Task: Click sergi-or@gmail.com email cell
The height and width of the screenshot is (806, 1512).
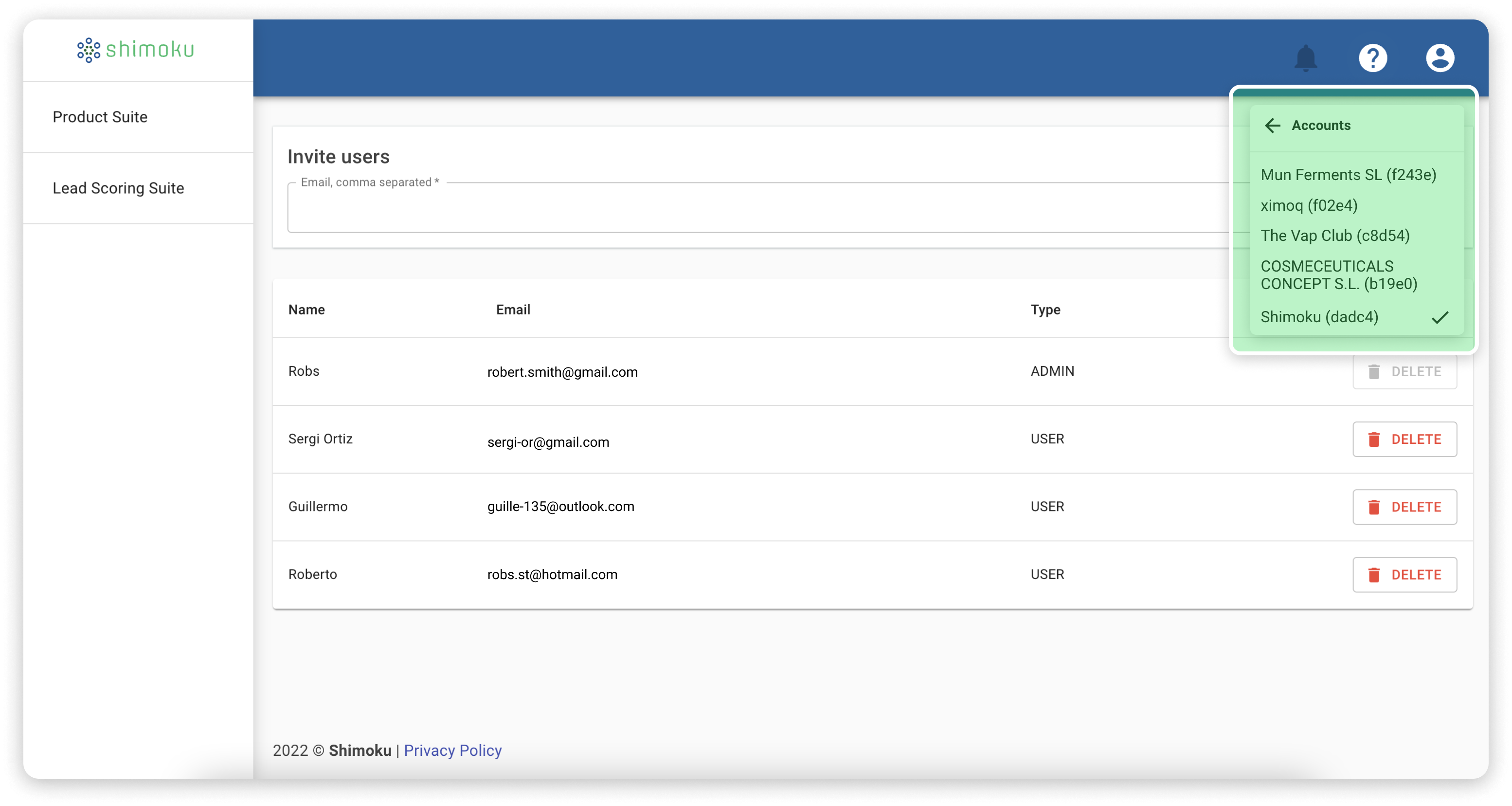Action: (x=548, y=442)
